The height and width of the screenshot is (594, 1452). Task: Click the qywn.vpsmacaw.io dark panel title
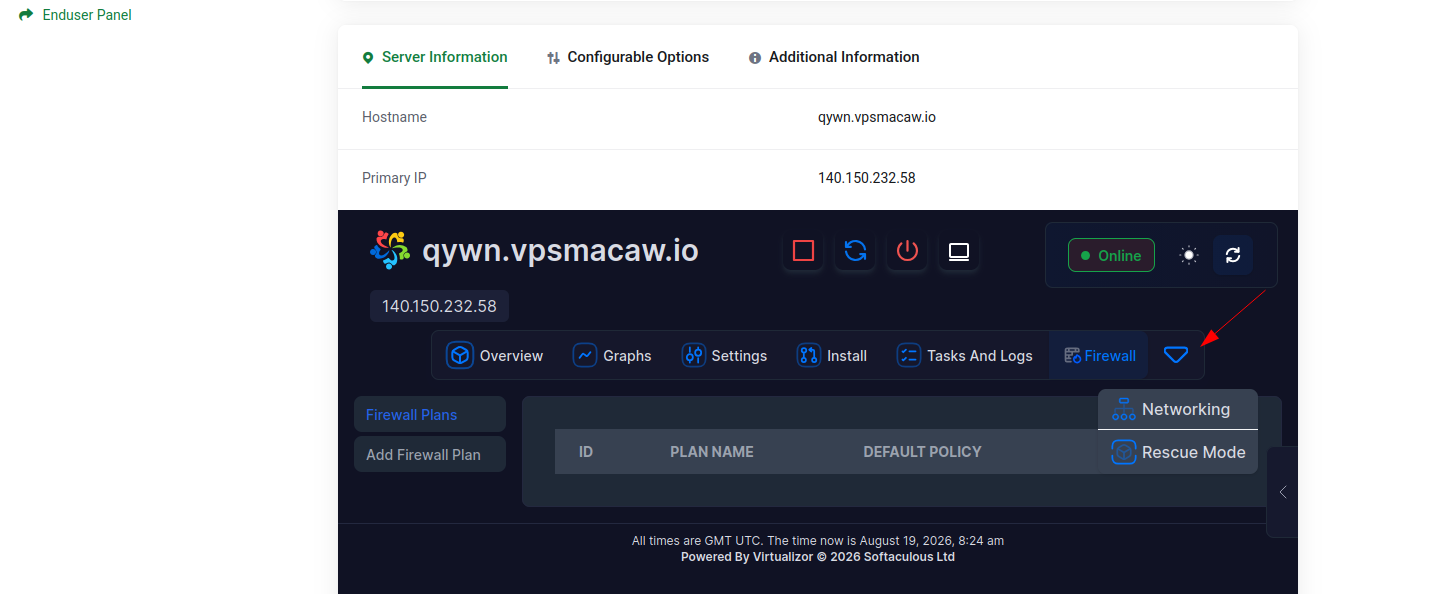pyautogui.click(x=560, y=250)
